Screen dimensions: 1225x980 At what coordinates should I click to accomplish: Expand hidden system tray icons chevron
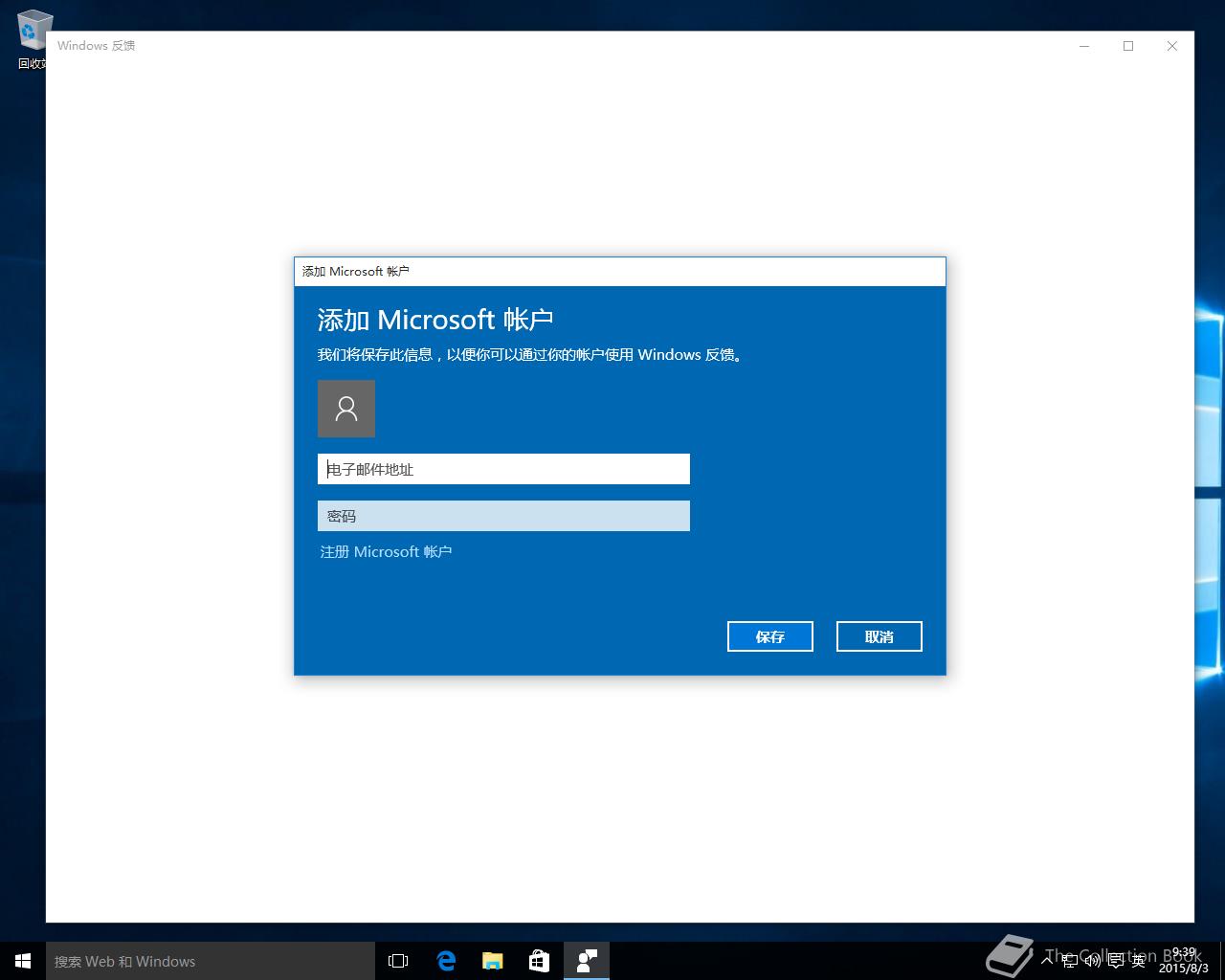coord(1047,960)
